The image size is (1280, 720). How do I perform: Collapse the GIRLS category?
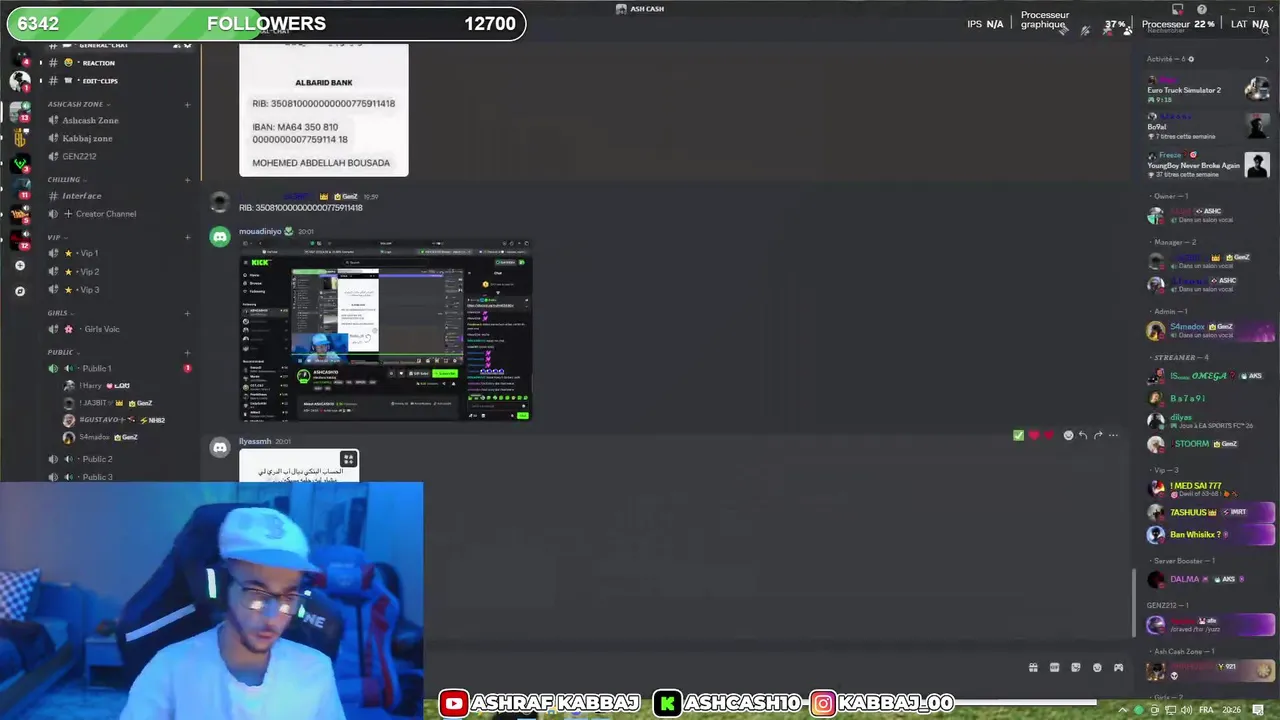60,313
